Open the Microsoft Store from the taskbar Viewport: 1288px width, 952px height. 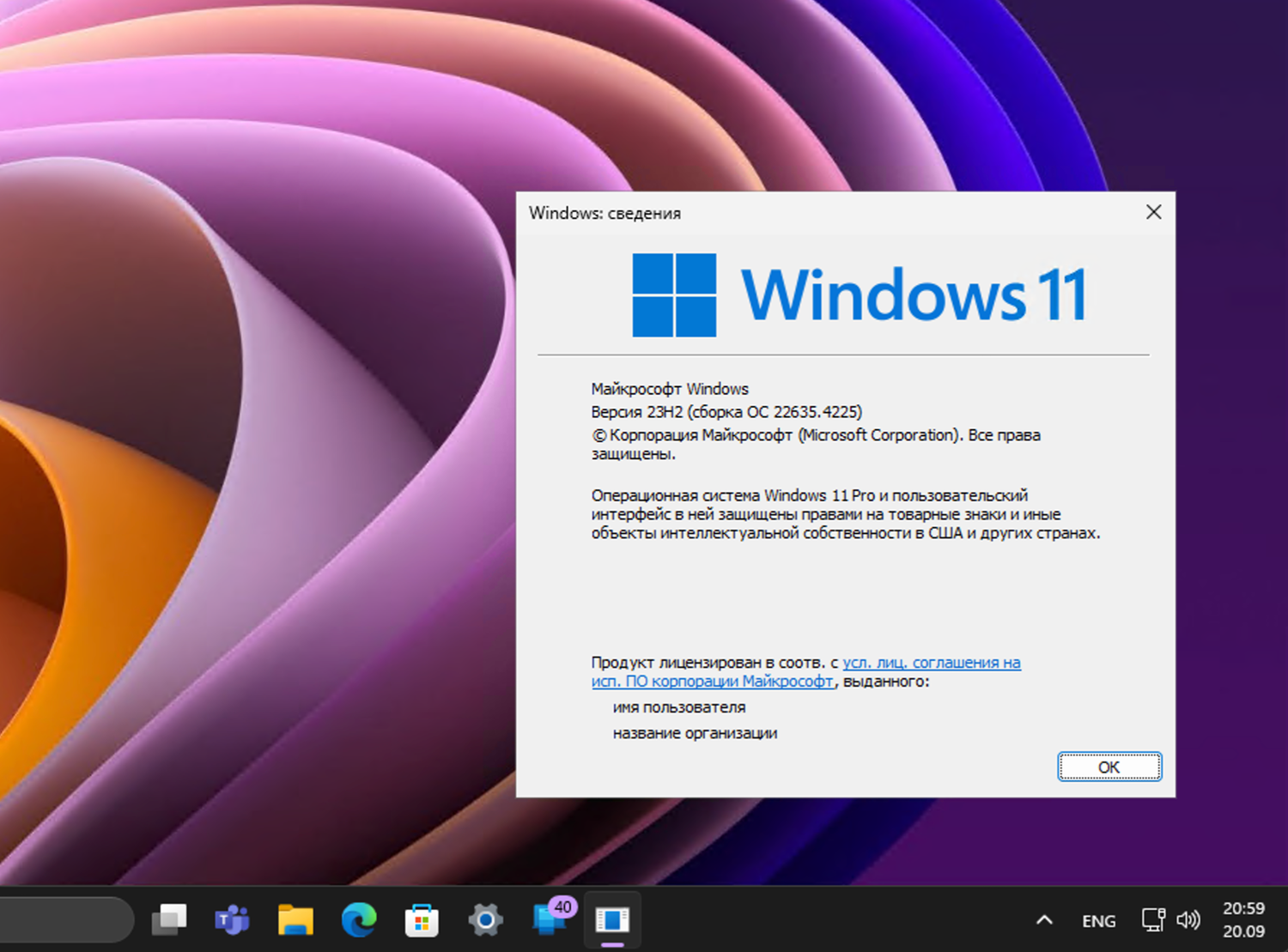click(x=422, y=919)
